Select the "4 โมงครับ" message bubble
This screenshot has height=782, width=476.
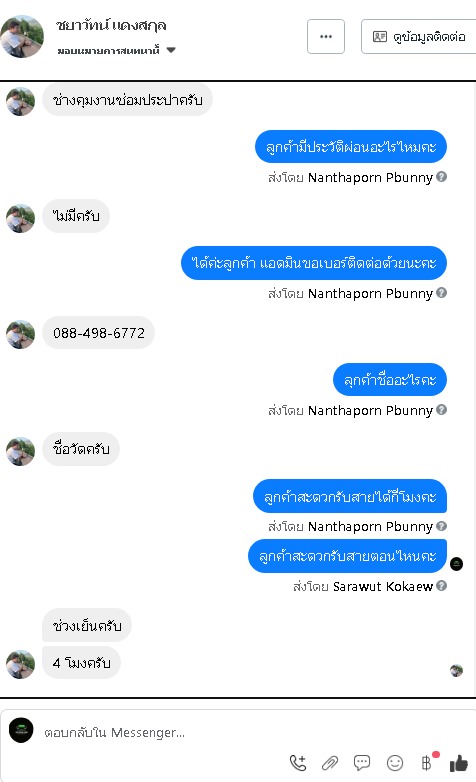(x=81, y=663)
